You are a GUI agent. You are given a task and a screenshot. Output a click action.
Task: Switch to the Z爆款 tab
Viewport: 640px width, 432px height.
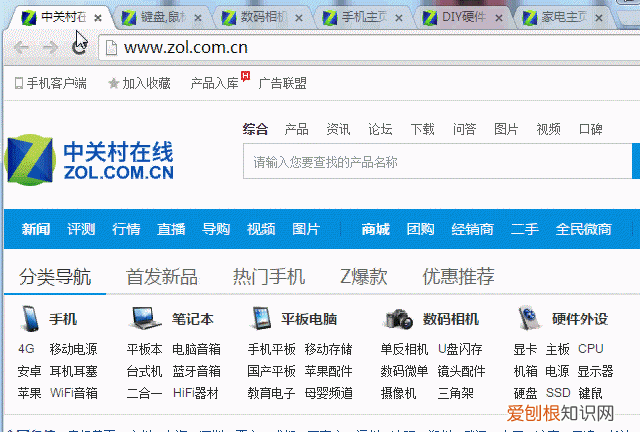pos(364,276)
